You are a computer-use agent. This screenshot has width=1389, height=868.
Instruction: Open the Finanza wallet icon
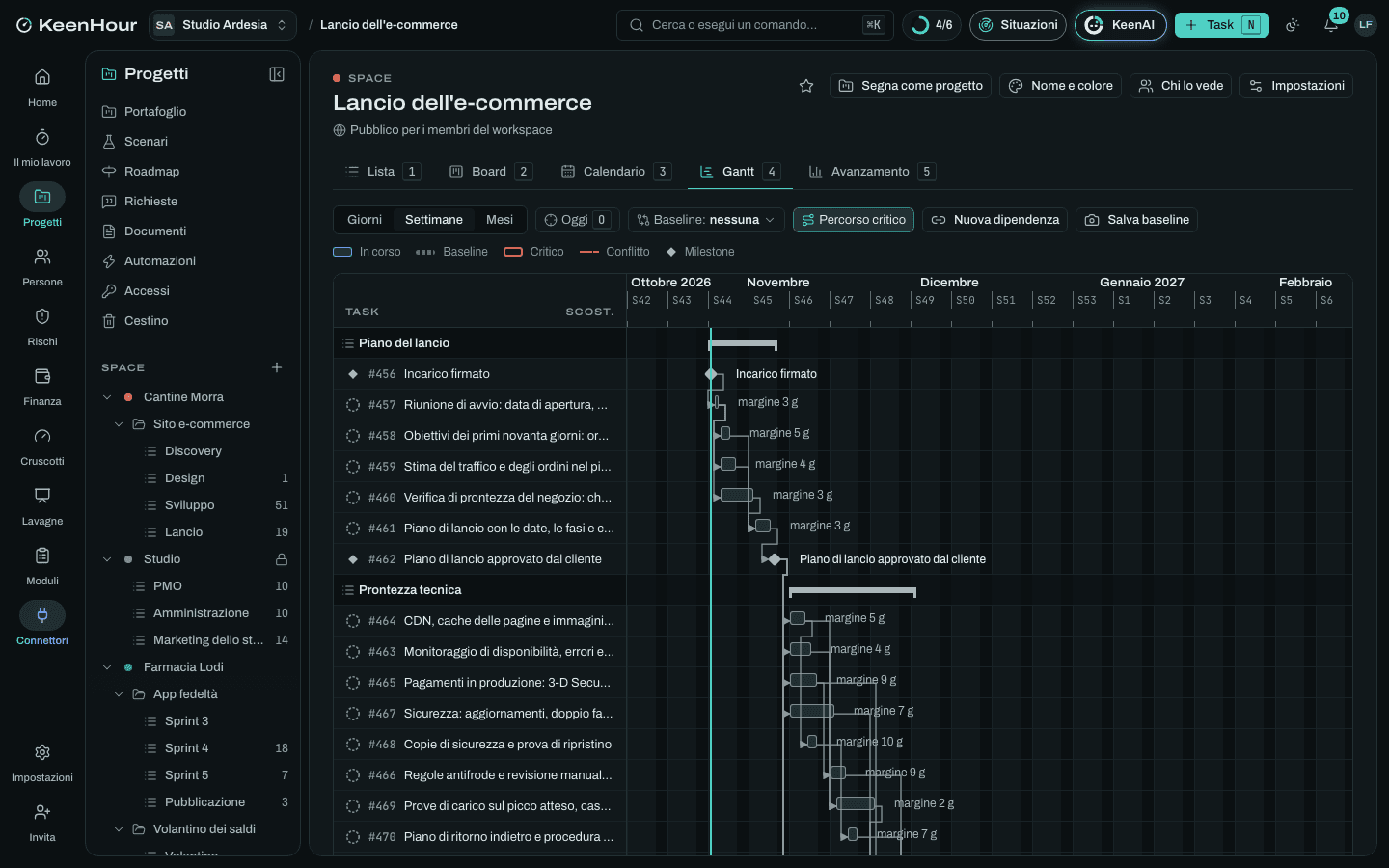[x=42, y=376]
